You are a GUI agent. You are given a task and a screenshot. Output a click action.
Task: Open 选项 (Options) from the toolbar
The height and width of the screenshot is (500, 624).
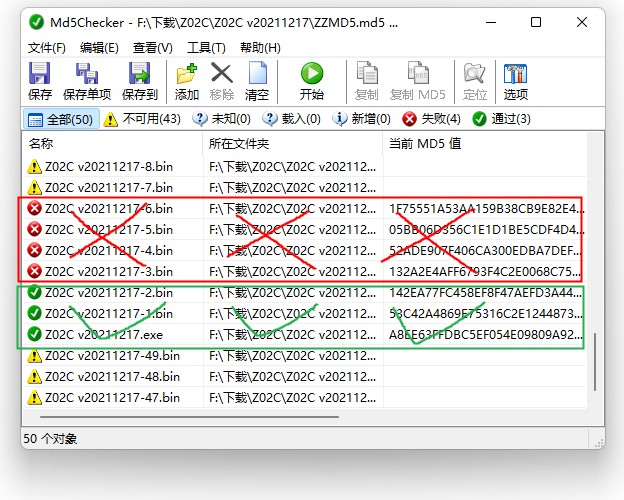516,80
